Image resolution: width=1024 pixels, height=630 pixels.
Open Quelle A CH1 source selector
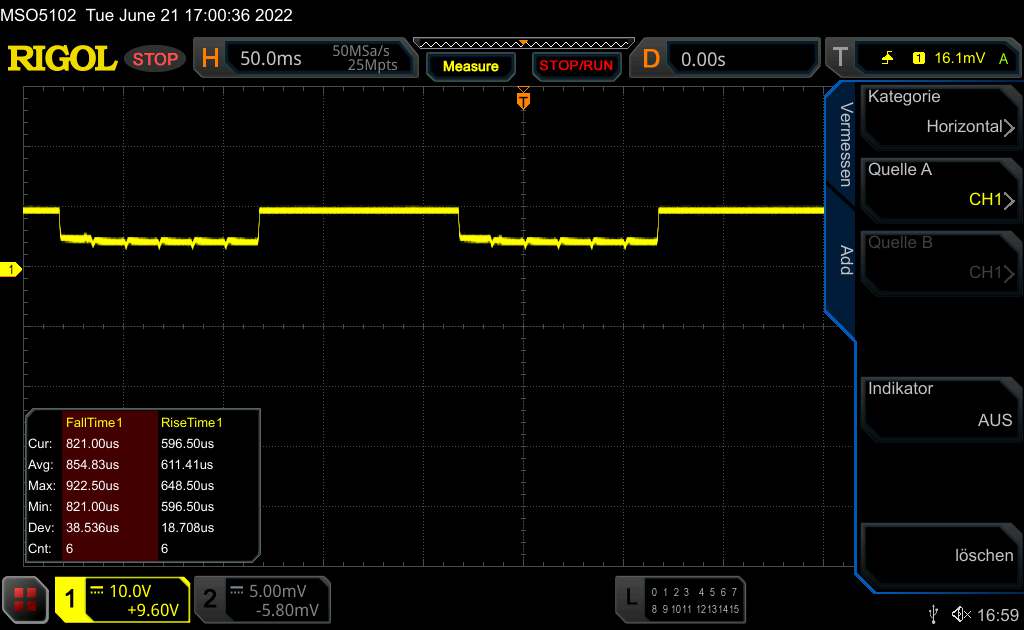pyautogui.click(x=940, y=185)
